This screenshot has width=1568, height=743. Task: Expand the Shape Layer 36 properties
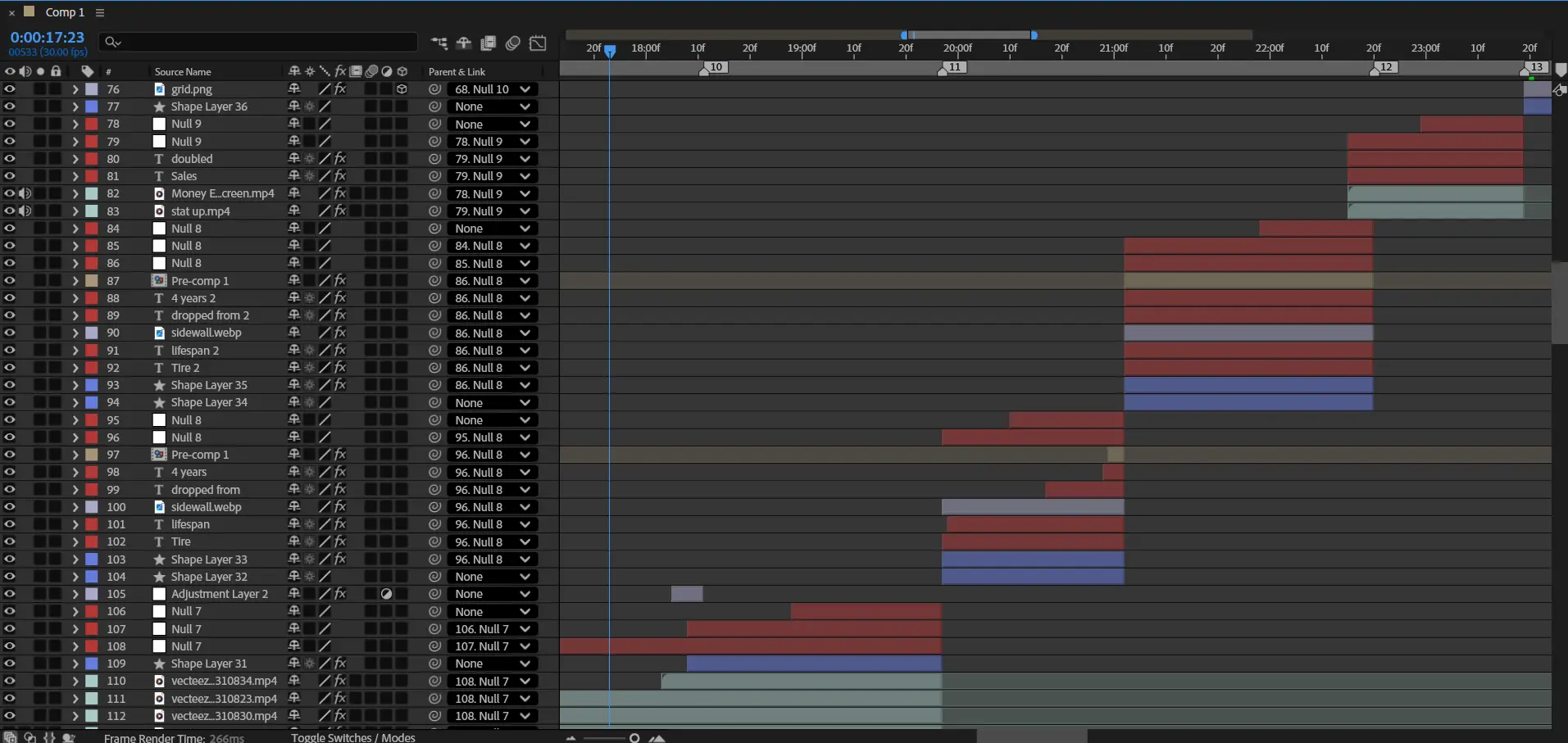coord(75,106)
